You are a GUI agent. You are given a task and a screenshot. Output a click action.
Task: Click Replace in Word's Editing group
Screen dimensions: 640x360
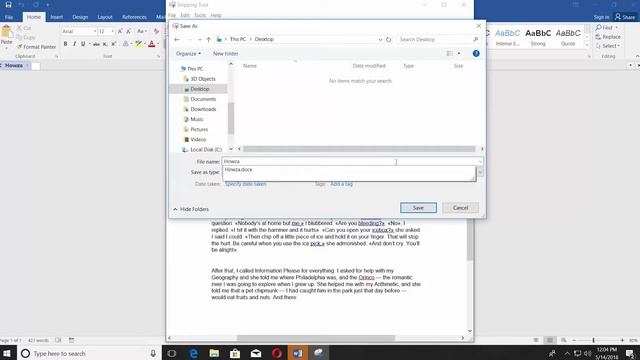click(608, 37)
